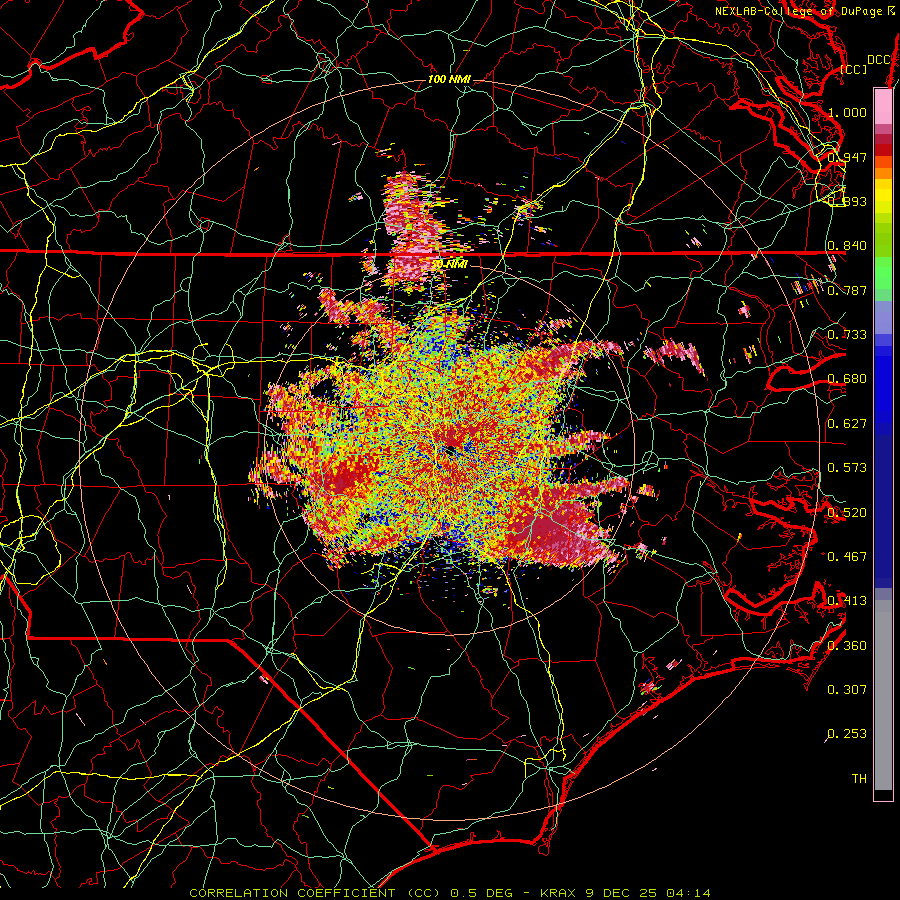The height and width of the screenshot is (900, 900).
Task: Click the 0.627 color scale value
Action: [x=847, y=424]
